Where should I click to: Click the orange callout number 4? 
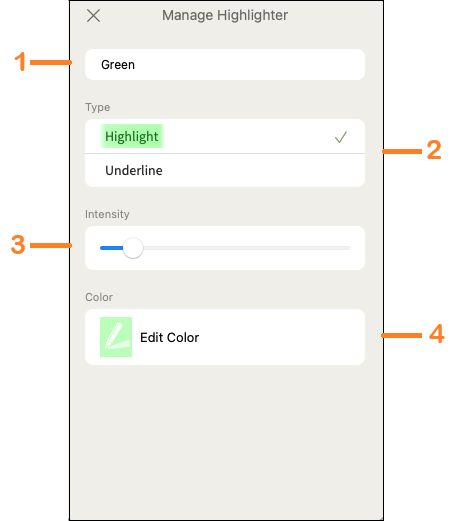437,334
